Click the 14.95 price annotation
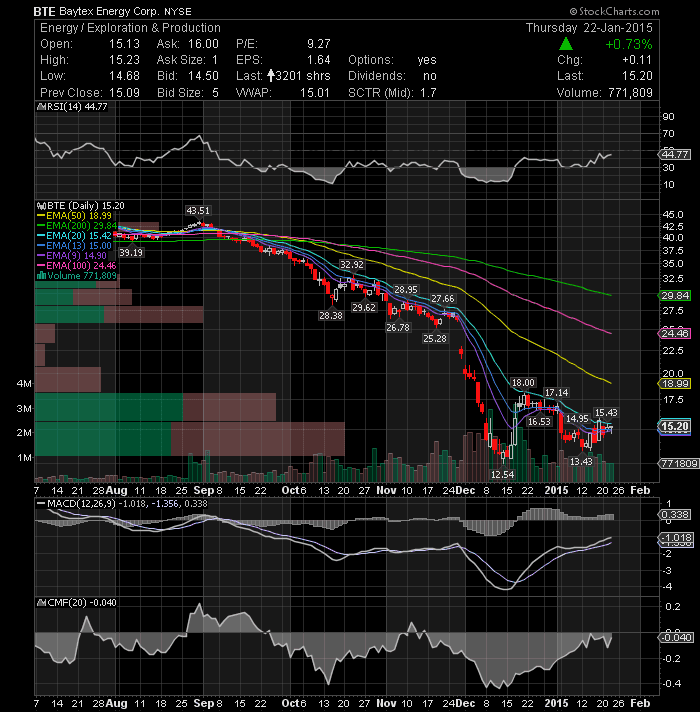 coord(578,419)
